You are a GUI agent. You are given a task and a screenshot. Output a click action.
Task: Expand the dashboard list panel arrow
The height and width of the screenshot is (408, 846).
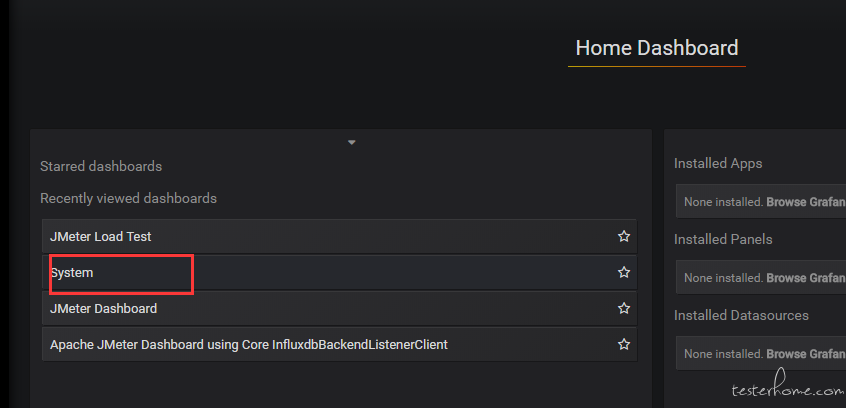tap(352, 143)
